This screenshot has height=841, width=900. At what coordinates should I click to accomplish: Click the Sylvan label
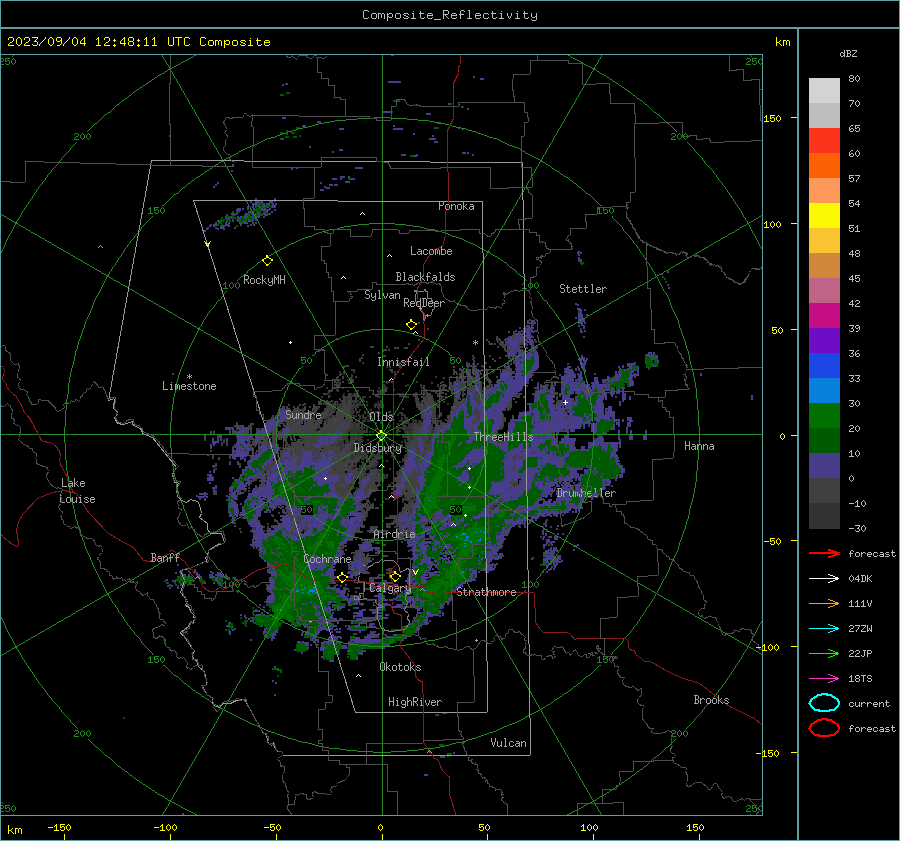(x=382, y=295)
